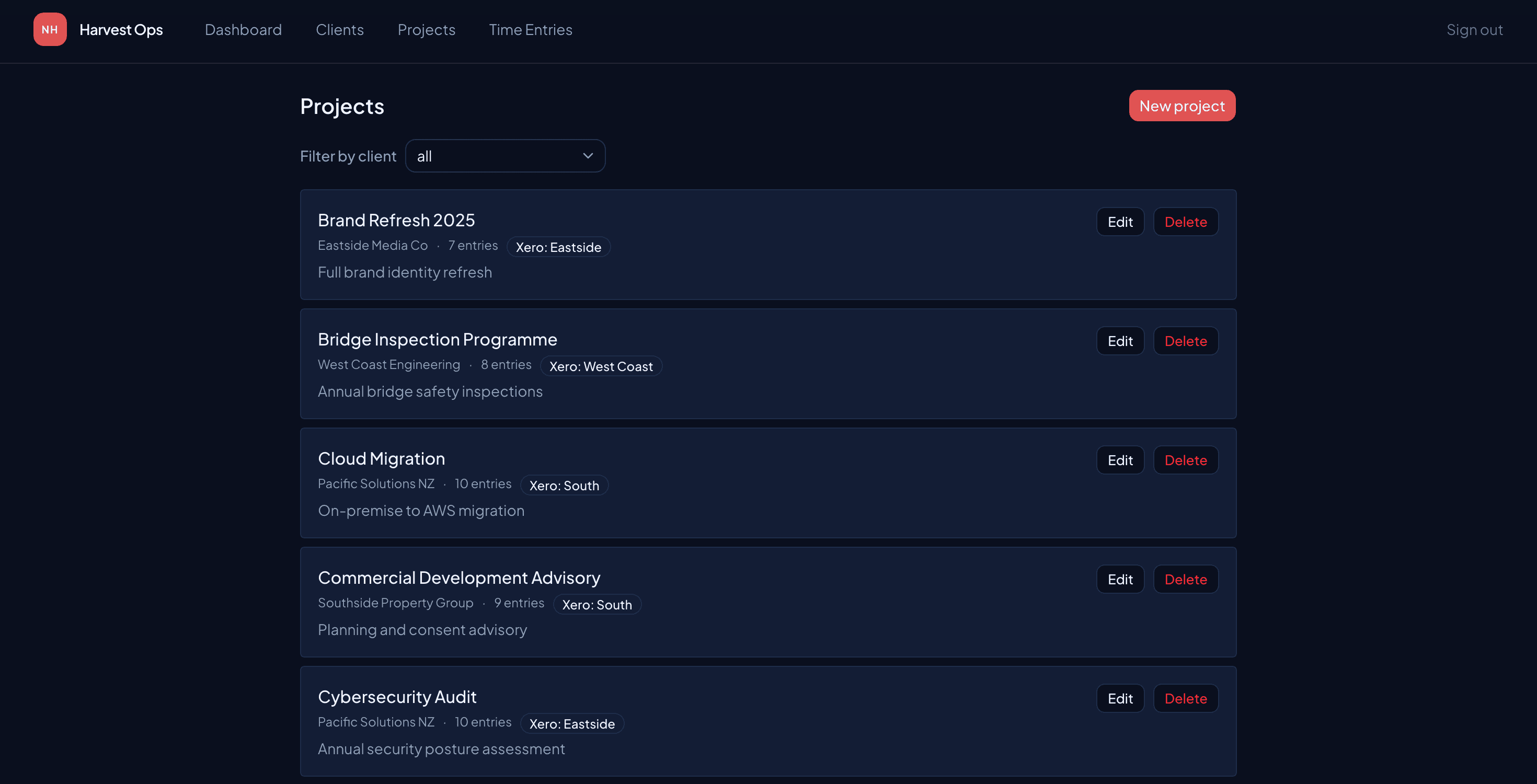Edit the Bridge Inspection Programme project

point(1120,341)
